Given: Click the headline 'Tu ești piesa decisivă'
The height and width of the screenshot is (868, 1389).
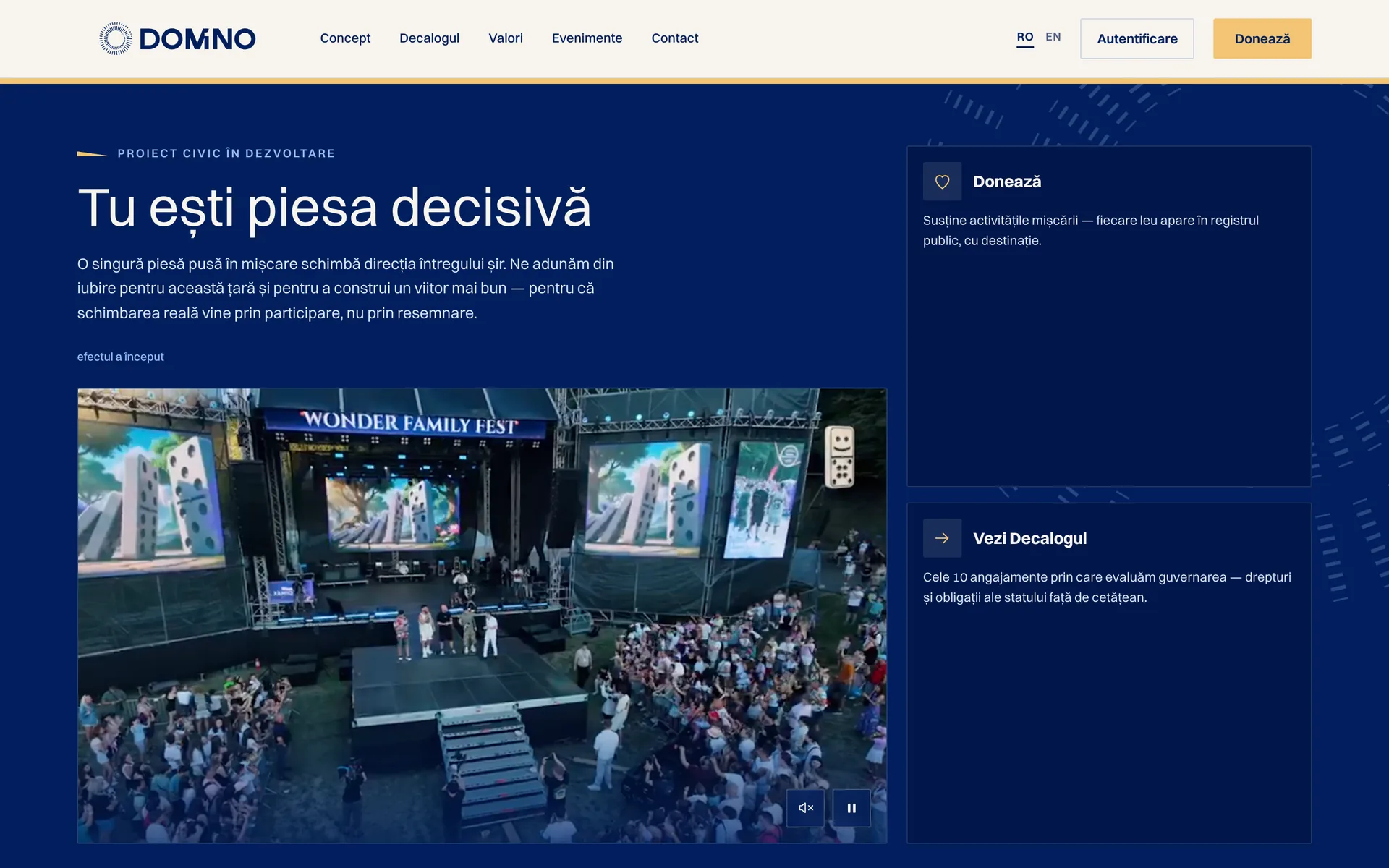Looking at the screenshot, I should coord(334,208).
